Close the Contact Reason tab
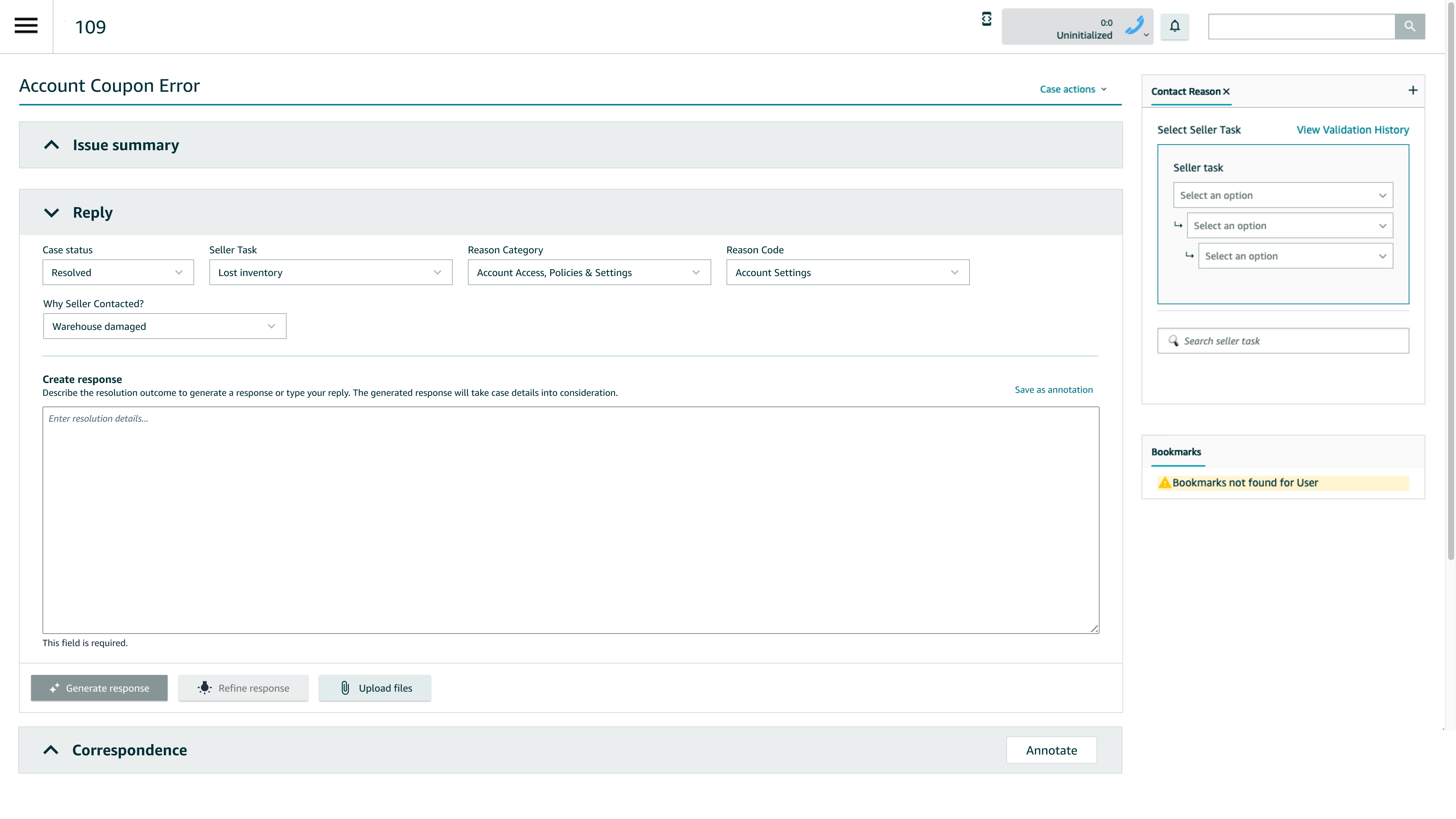 [x=1227, y=91]
